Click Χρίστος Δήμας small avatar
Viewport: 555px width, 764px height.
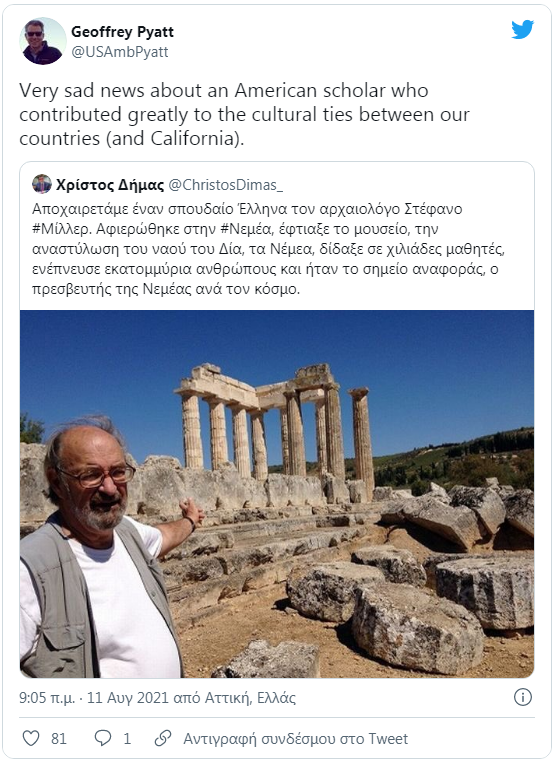(42, 184)
